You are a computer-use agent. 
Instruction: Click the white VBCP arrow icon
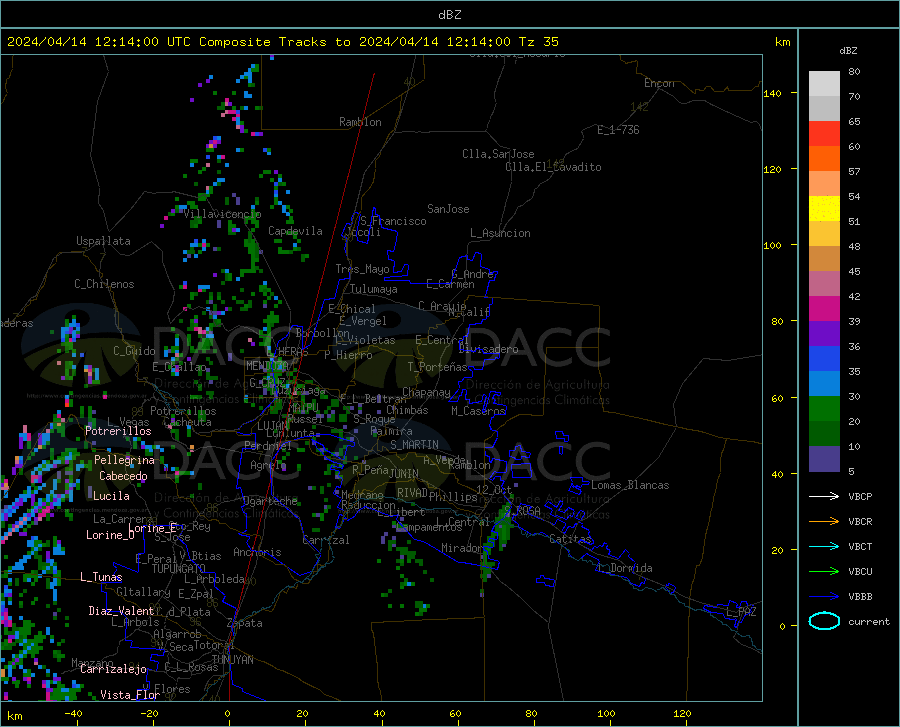(824, 496)
